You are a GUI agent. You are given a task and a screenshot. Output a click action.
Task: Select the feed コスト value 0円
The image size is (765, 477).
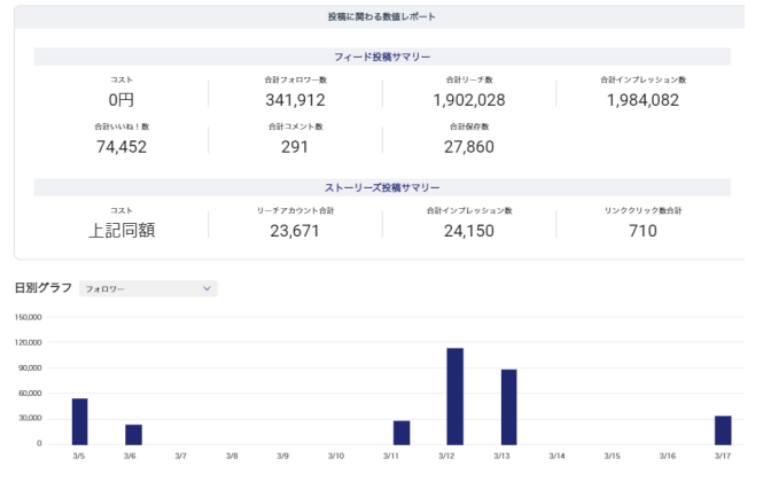(x=121, y=100)
